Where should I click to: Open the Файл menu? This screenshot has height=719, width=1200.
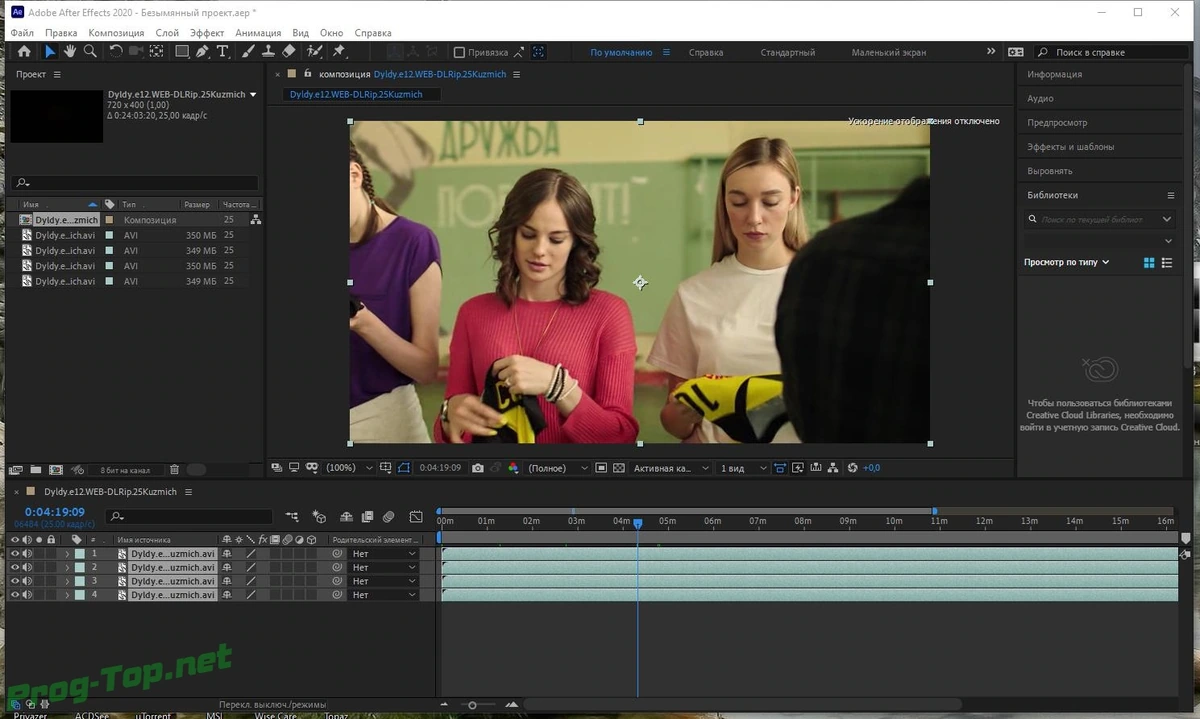tap(22, 33)
